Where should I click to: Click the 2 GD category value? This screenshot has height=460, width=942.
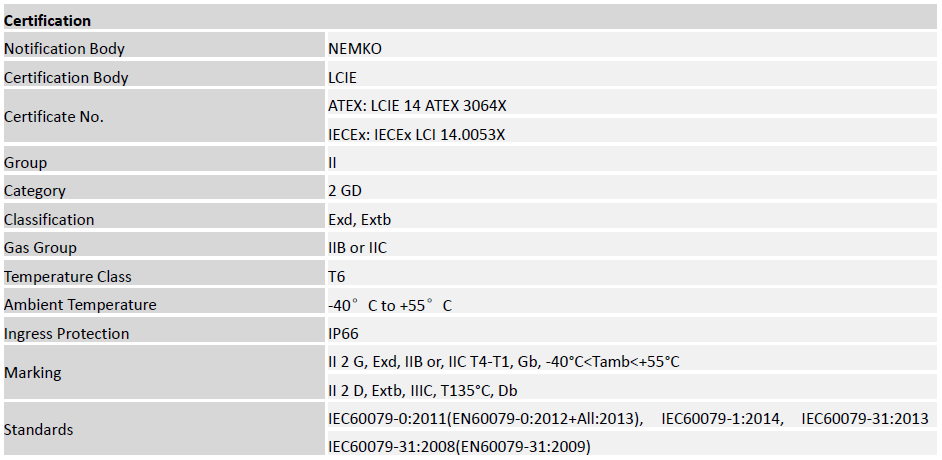coord(345,191)
